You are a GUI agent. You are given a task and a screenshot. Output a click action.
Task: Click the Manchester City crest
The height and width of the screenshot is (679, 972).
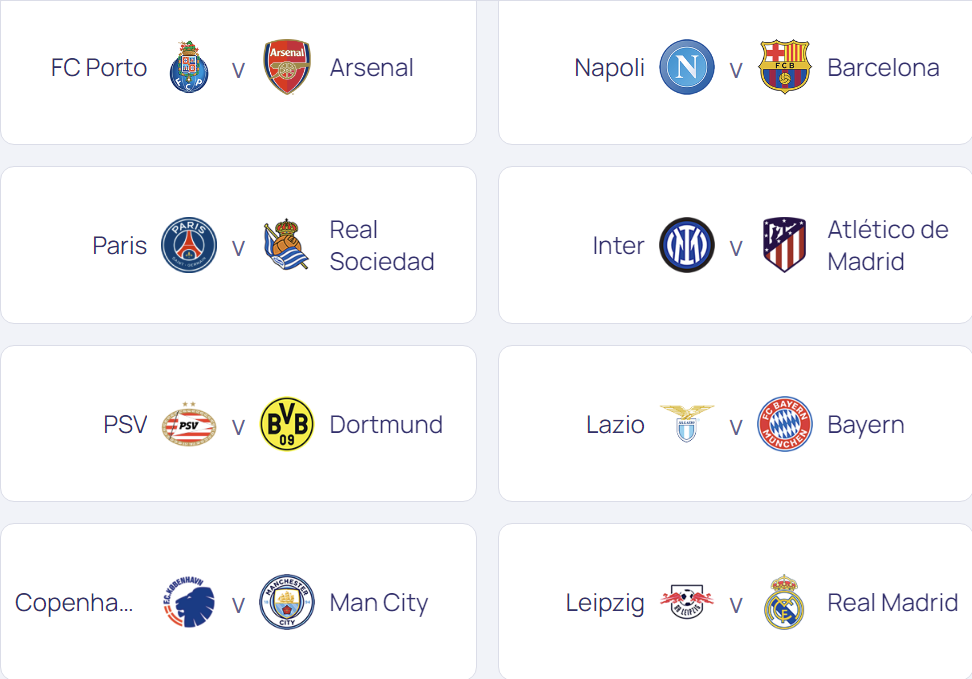click(x=287, y=603)
